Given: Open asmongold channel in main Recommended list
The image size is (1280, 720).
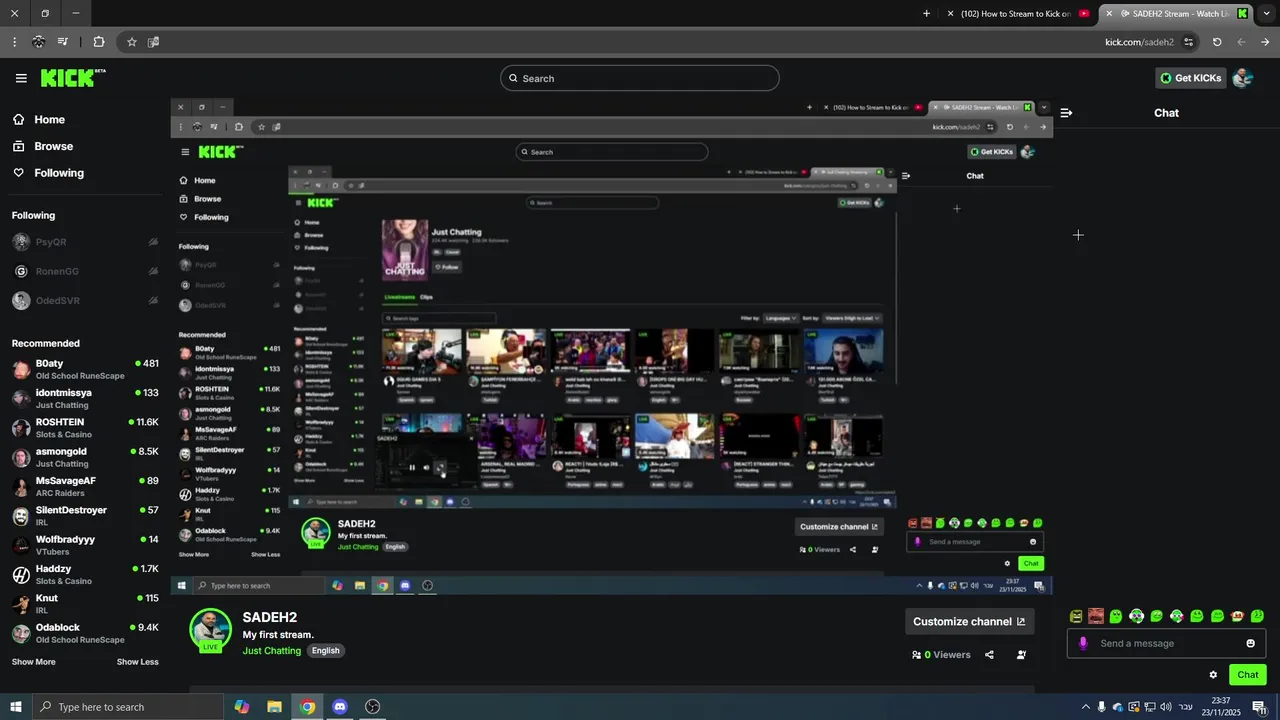Looking at the screenshot, I should pos(85,457).
